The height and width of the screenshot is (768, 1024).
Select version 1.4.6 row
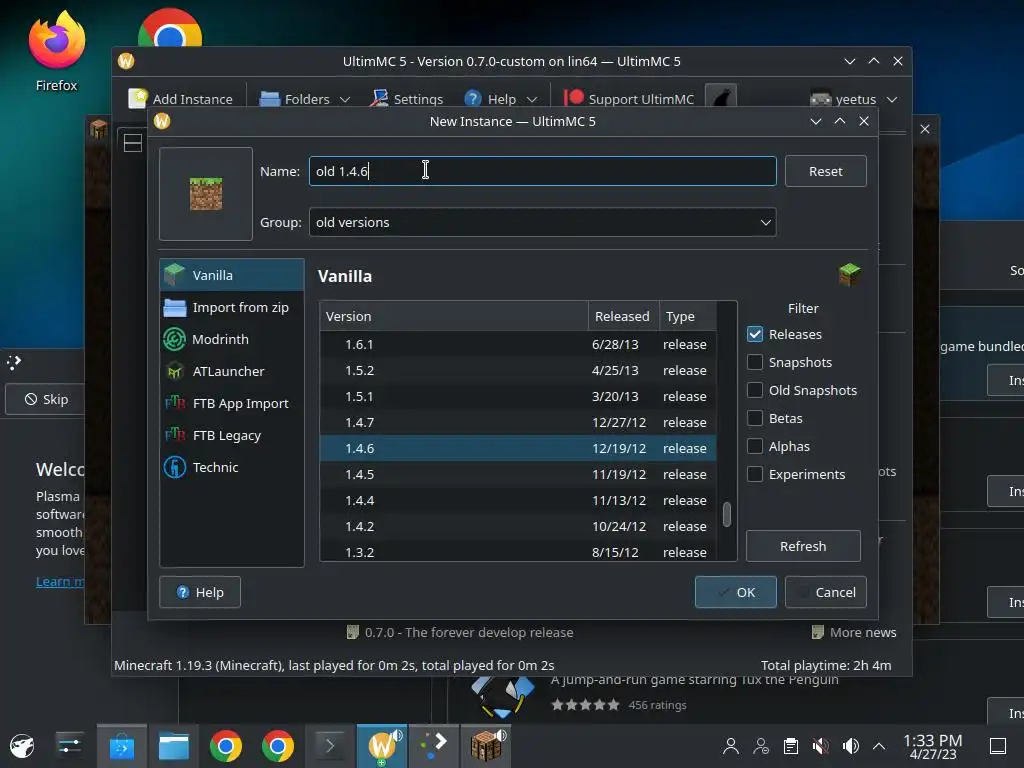point(518,449)
